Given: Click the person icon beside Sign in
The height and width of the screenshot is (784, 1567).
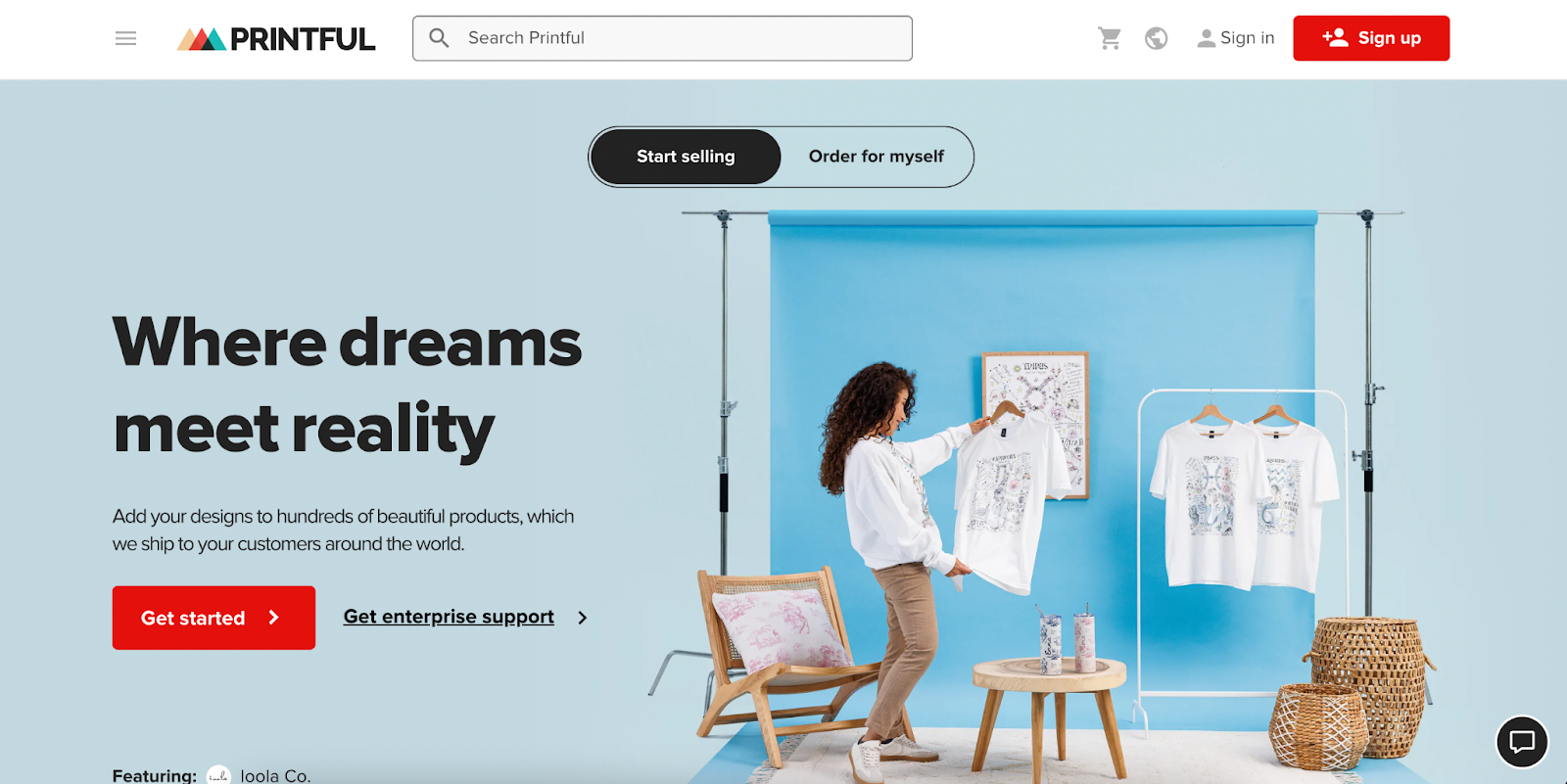Looking at the screenshot, I should click(1207, 38).
